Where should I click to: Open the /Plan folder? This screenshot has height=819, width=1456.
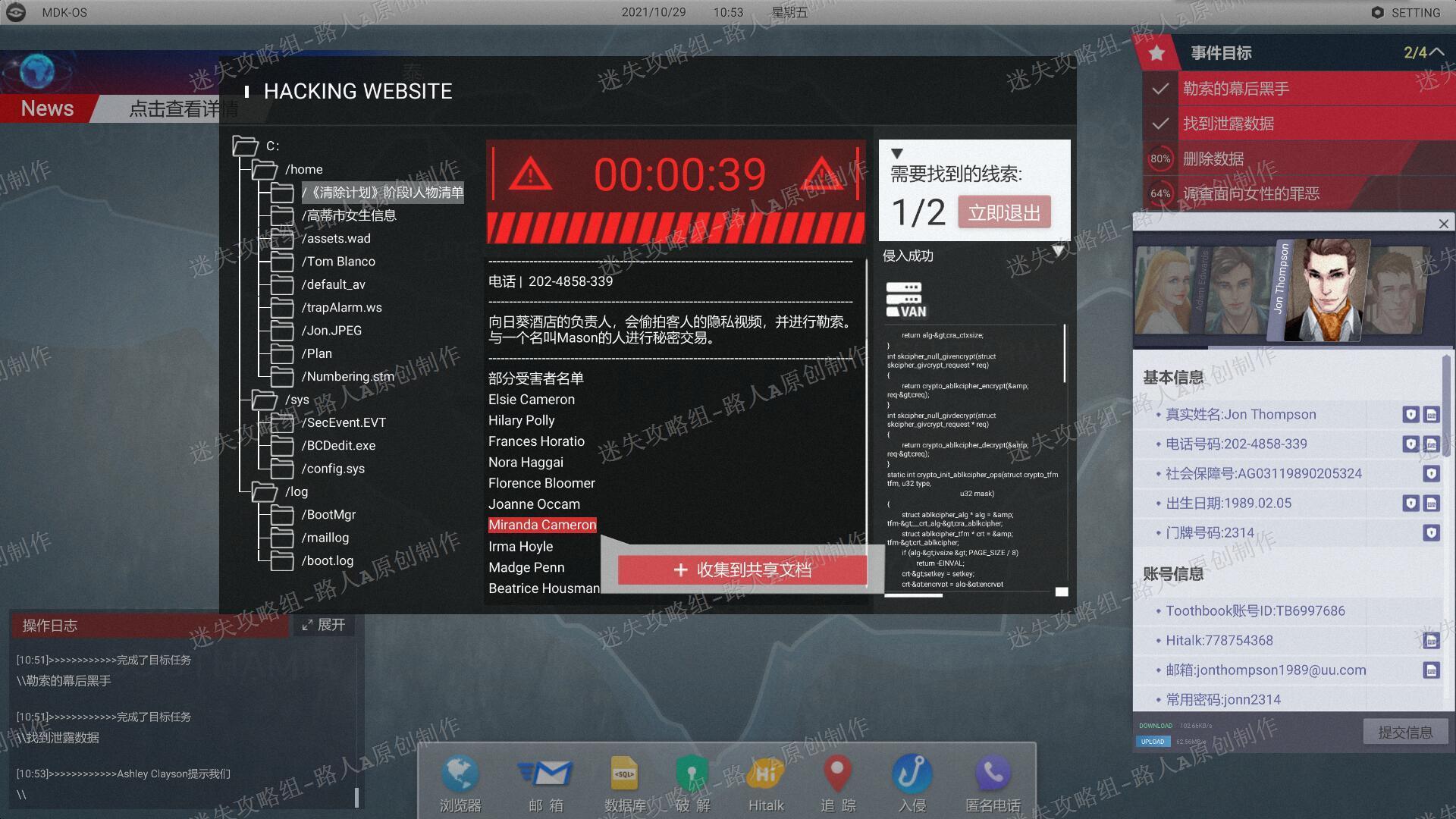point(316,353)
